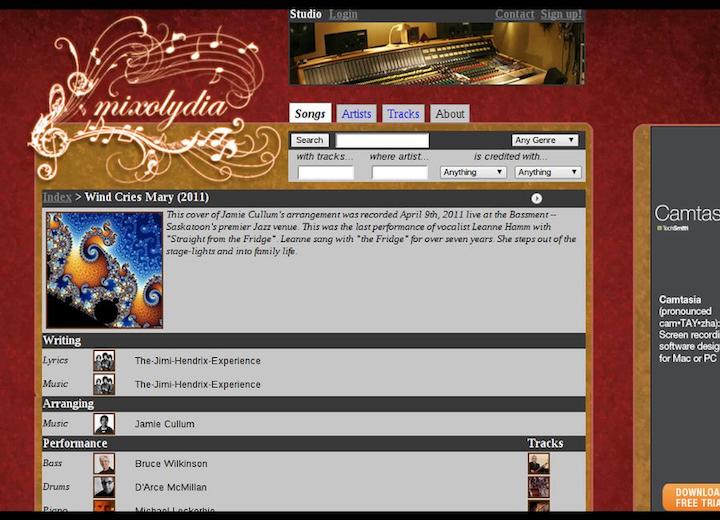
Task: Open D'Arce McMillan's artist thumbnail
Action: 104,487
